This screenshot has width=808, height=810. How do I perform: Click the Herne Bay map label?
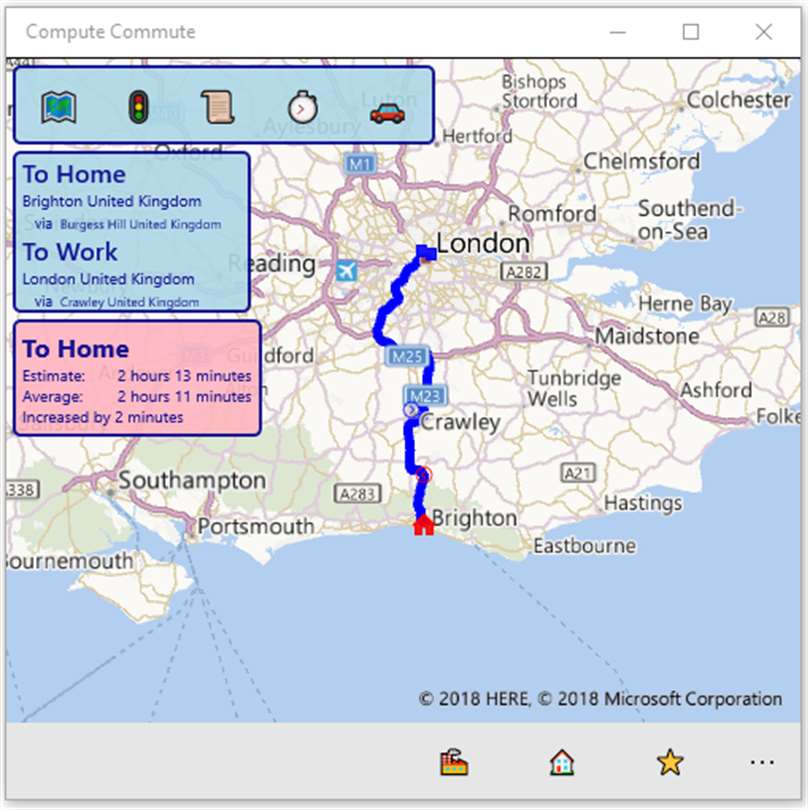point(685,304)
